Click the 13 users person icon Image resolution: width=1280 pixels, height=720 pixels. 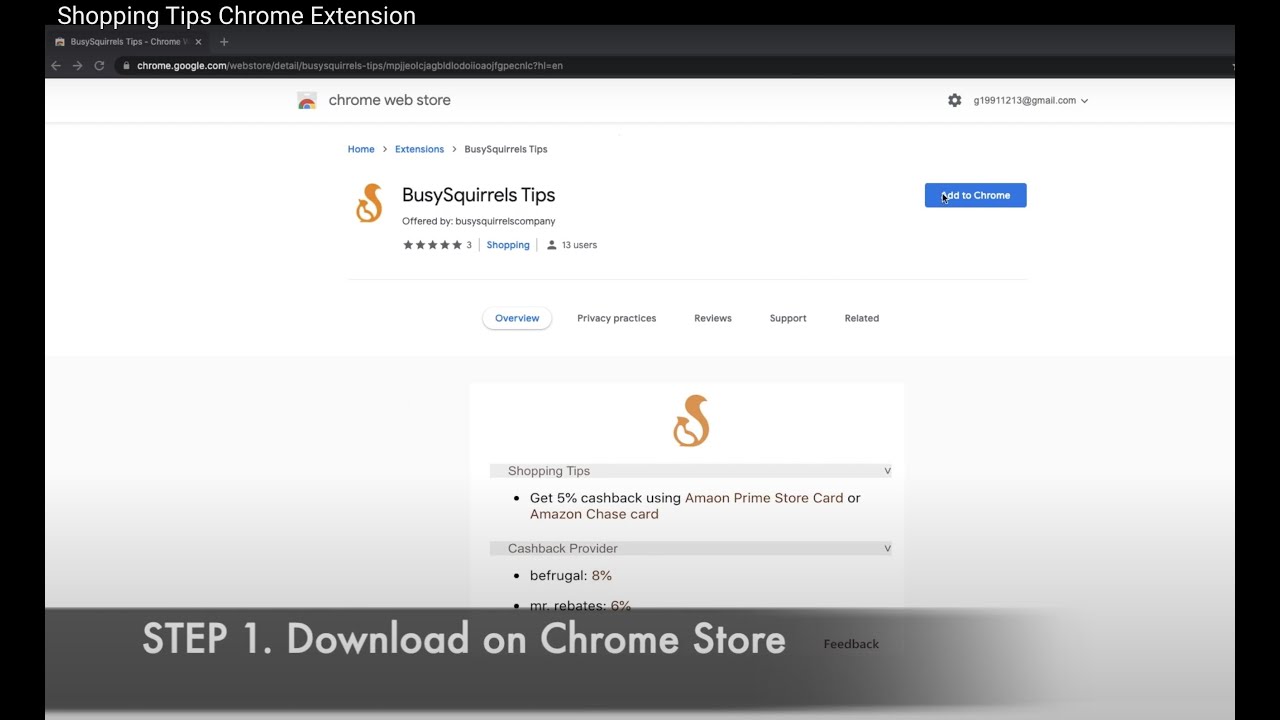point(551,245)
